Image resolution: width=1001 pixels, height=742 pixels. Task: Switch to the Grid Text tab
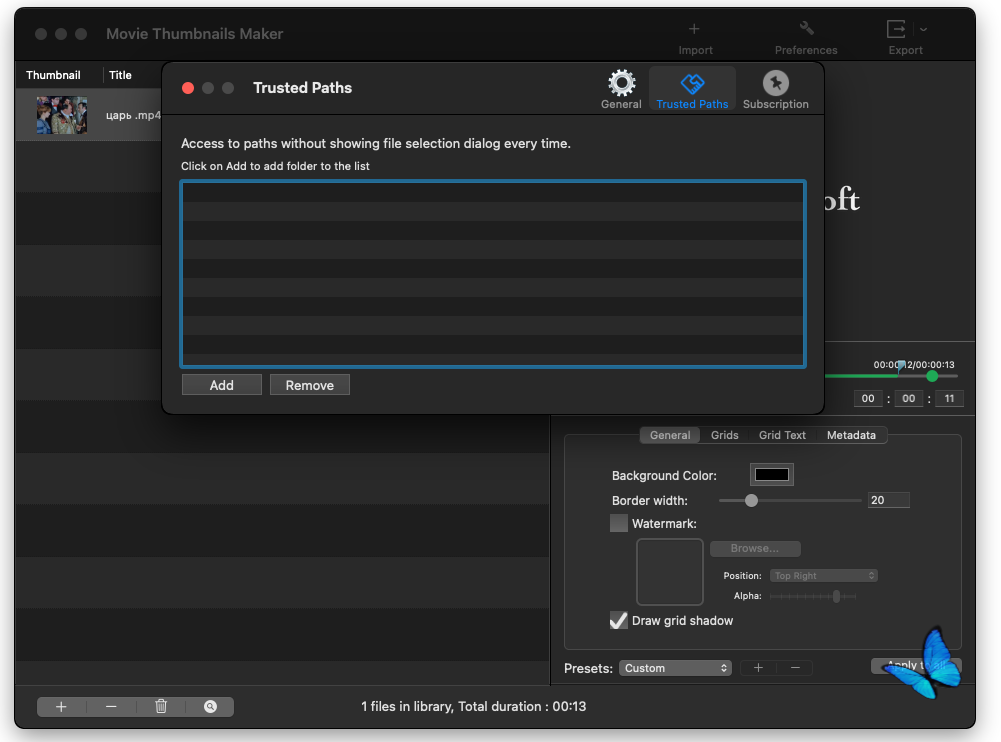click(x=782, y=435)
